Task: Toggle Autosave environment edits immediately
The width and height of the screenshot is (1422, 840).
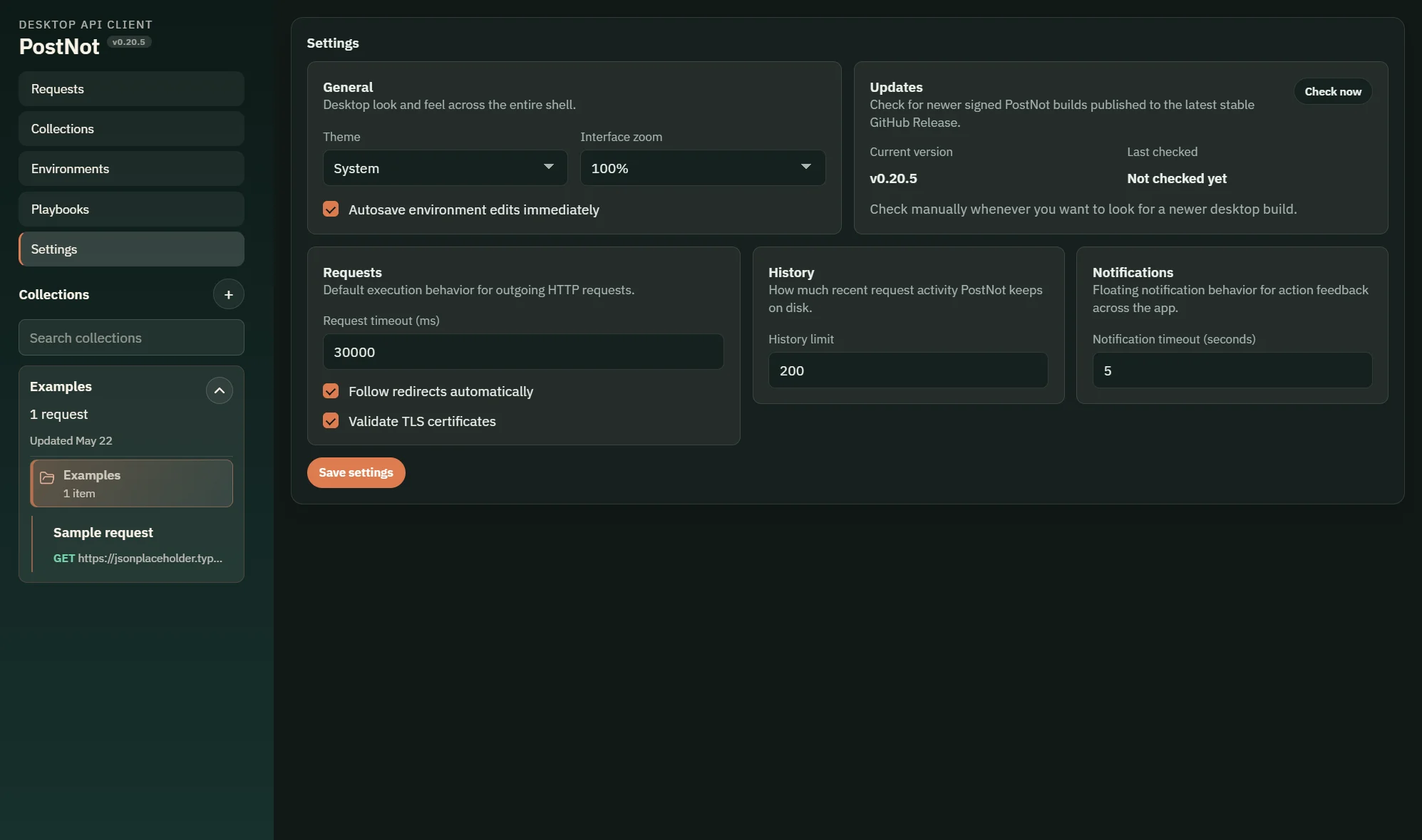Action: (331, 209)
